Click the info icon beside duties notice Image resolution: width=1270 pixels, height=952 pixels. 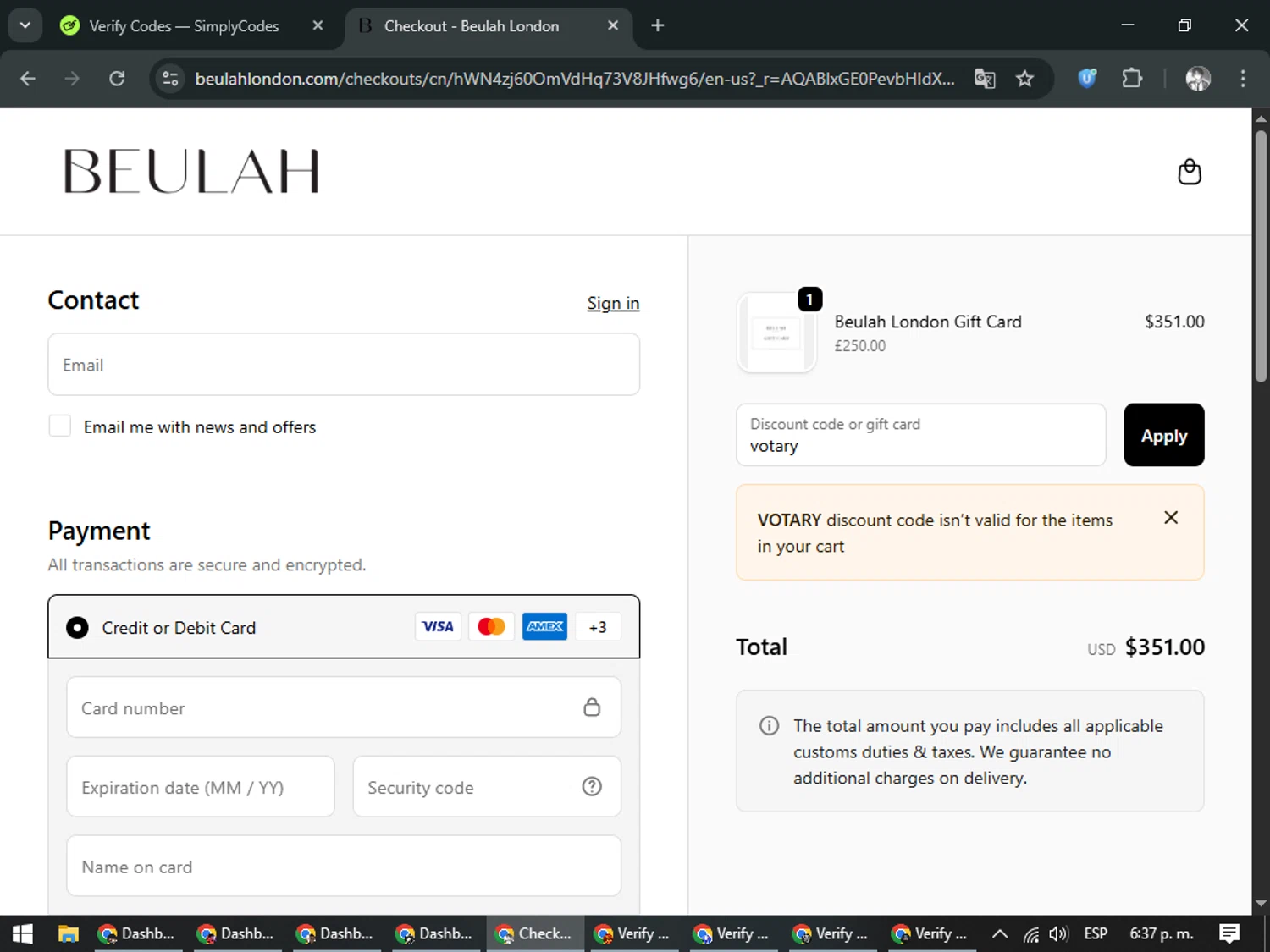click(769, 726)
